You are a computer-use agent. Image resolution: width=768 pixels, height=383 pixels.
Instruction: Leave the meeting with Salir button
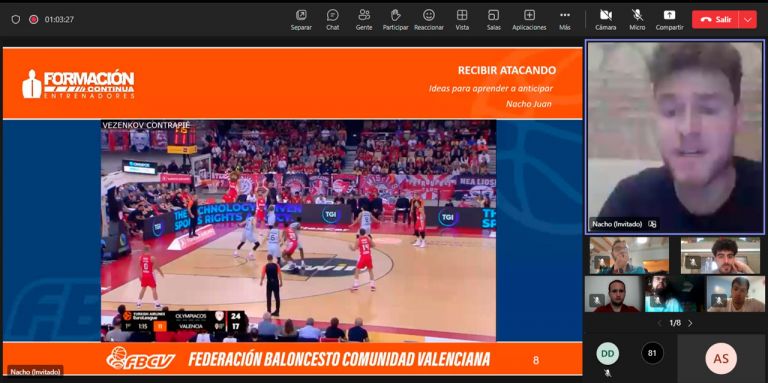point(716,20)
